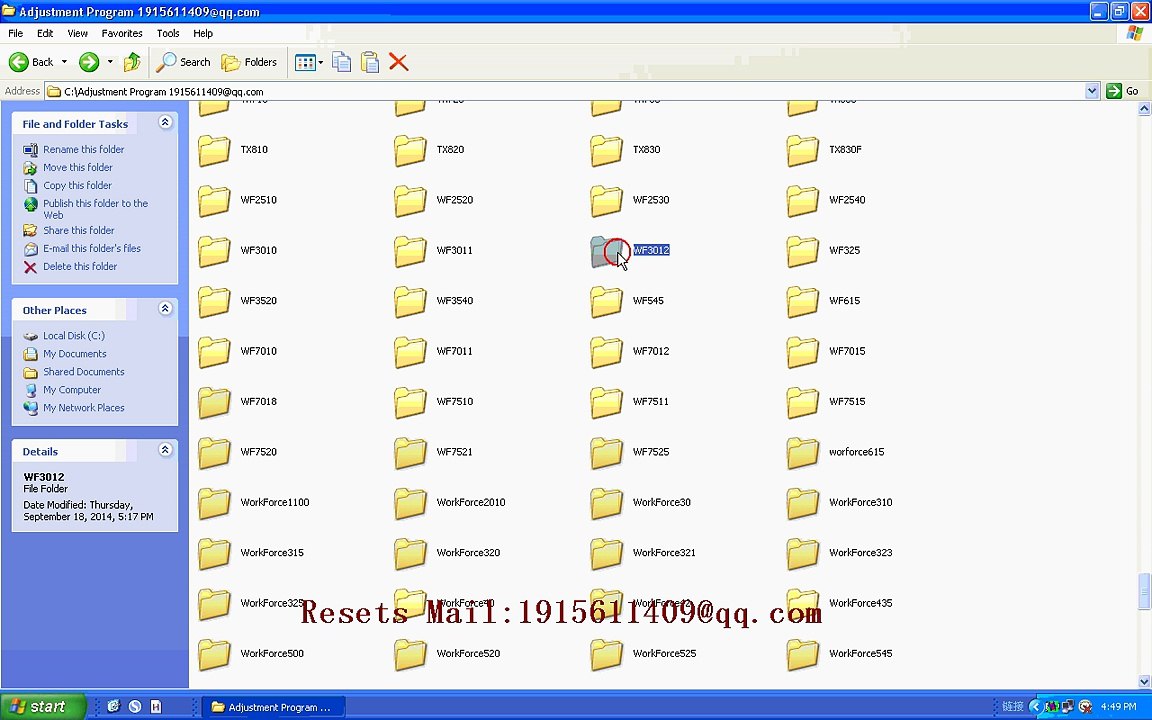Open Local Disk (C:) from Other Places

73,336
